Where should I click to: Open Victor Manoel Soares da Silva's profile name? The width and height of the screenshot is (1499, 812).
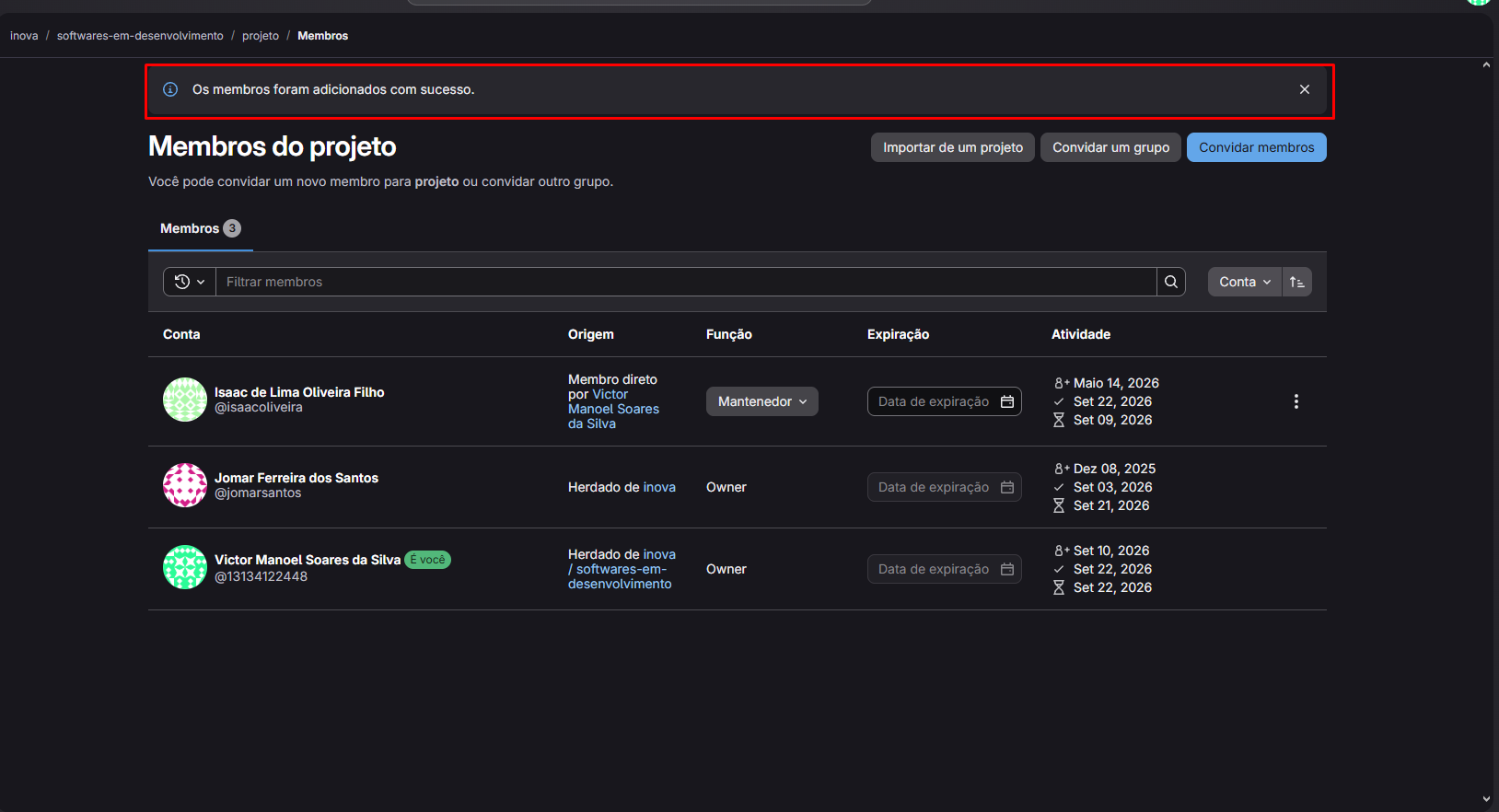coord(308,560)
